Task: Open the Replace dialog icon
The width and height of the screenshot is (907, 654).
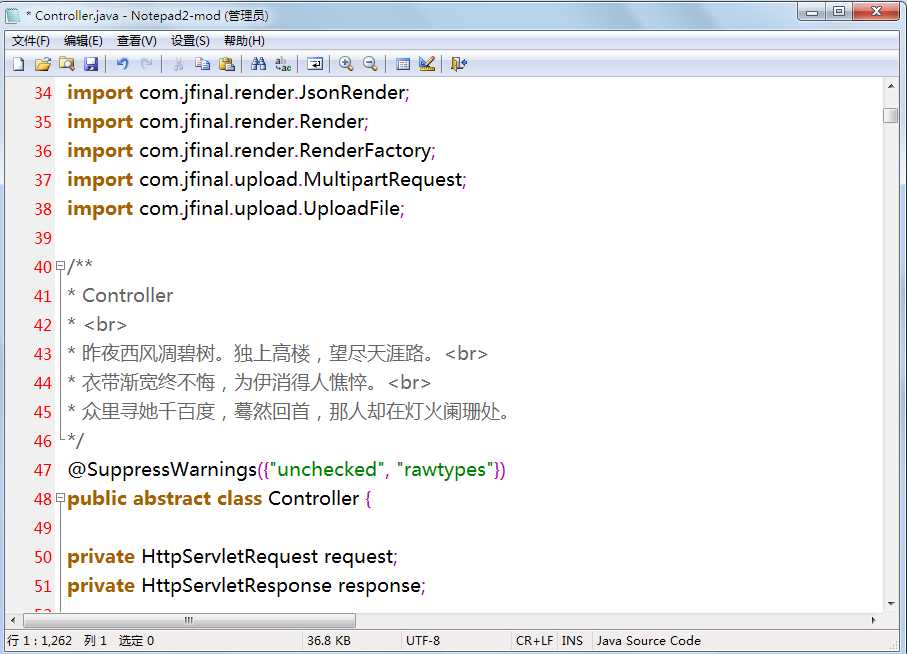Action: point(283,64)
